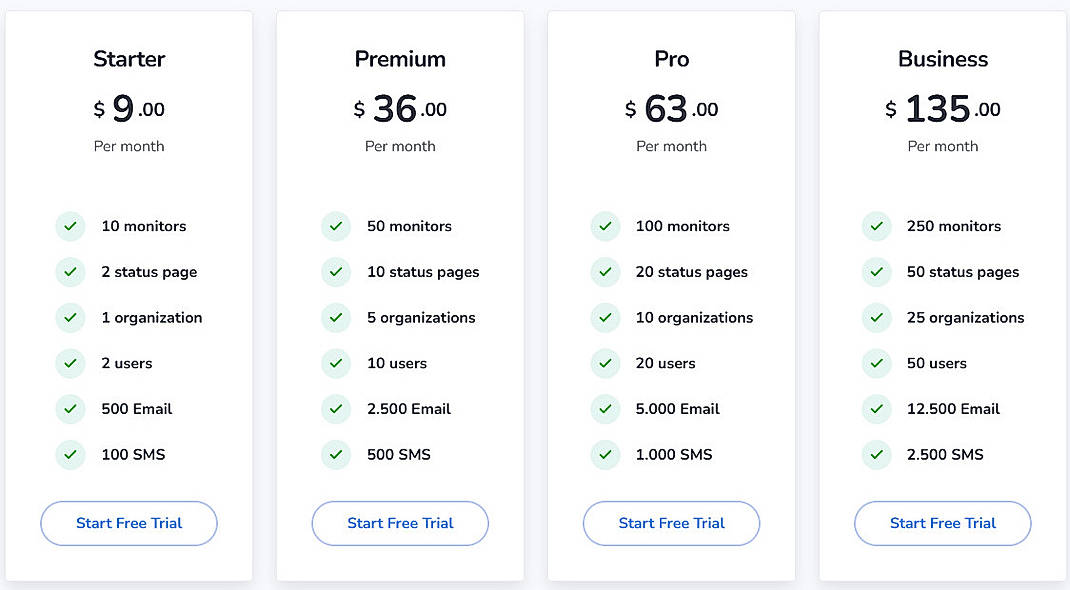Click the Business plan price of $135.00
The width and height of the screenshot is (1070, 590).
pyautogui.click(x=942, y=108)
